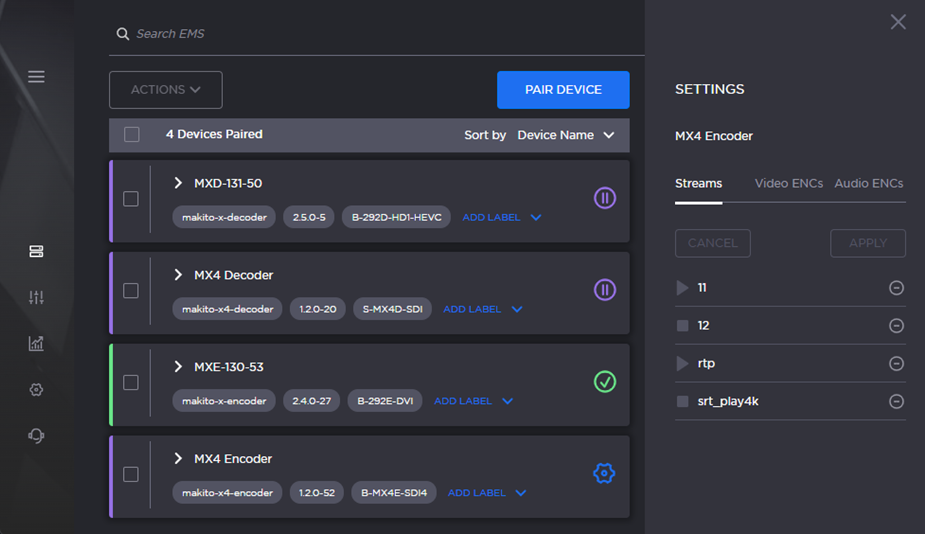The image size is (925, 534).
Task: Click the pause status icon on MXD-131-50
Action: click(x=604, y=198)
